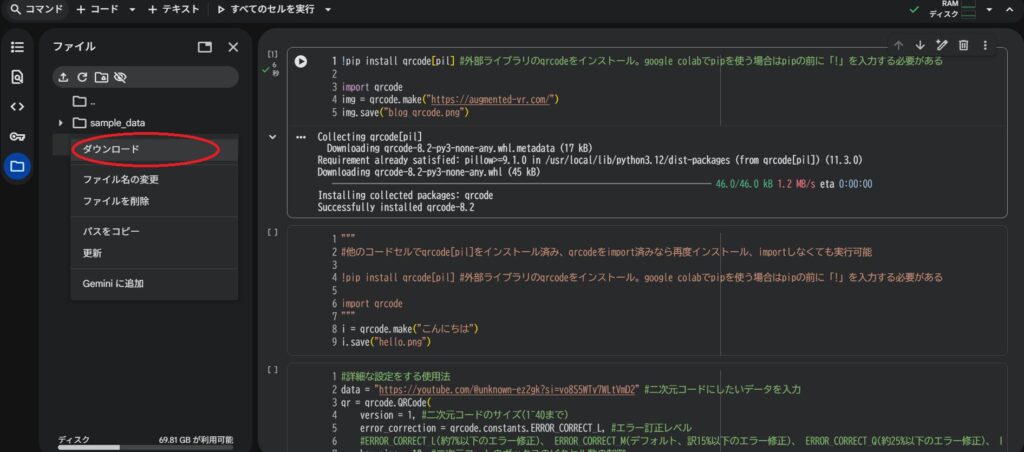
Task: Refresh the file list with the reload icon
Action: (x=82, y=77)
